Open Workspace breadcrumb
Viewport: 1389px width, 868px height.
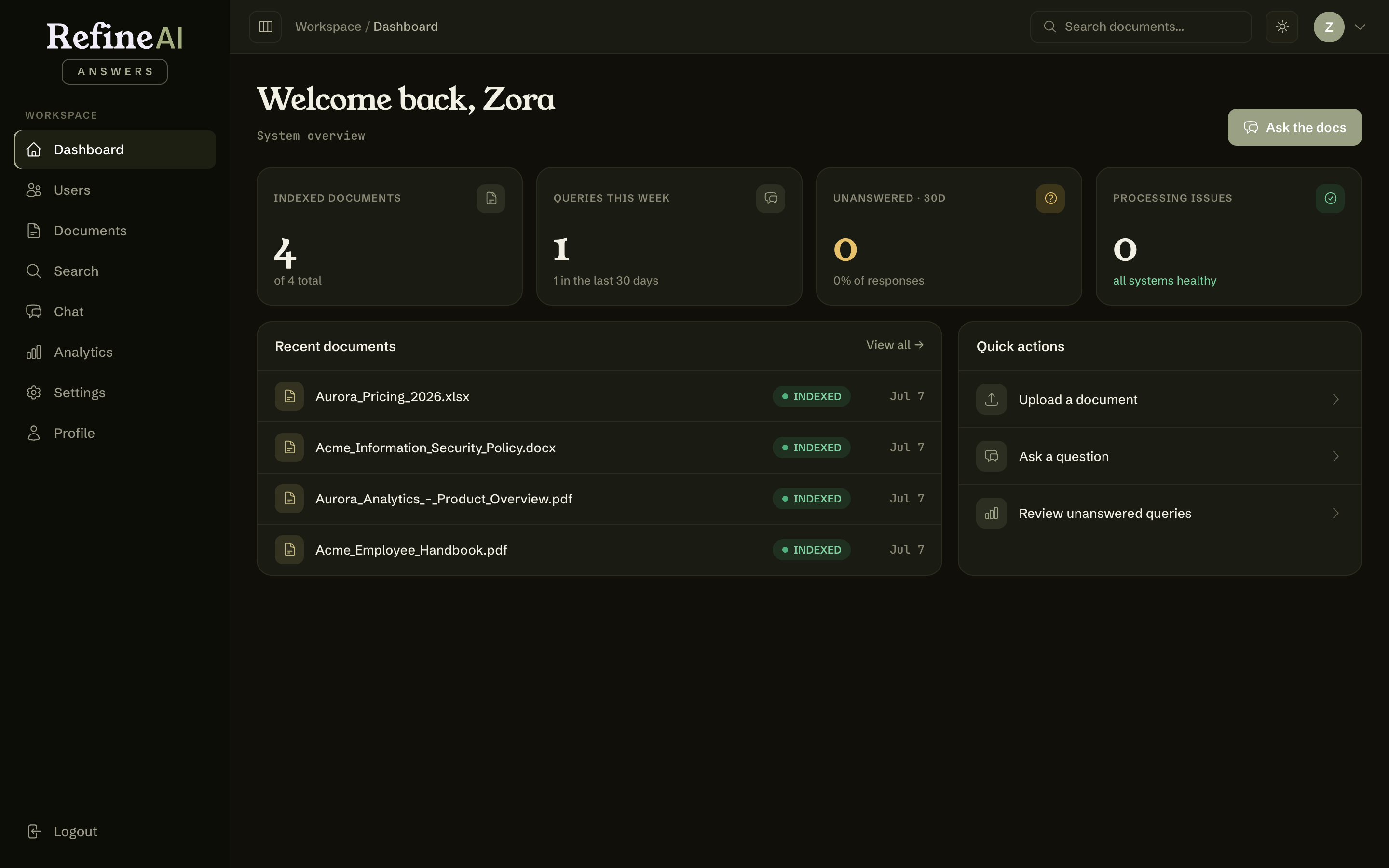[328, 27]
